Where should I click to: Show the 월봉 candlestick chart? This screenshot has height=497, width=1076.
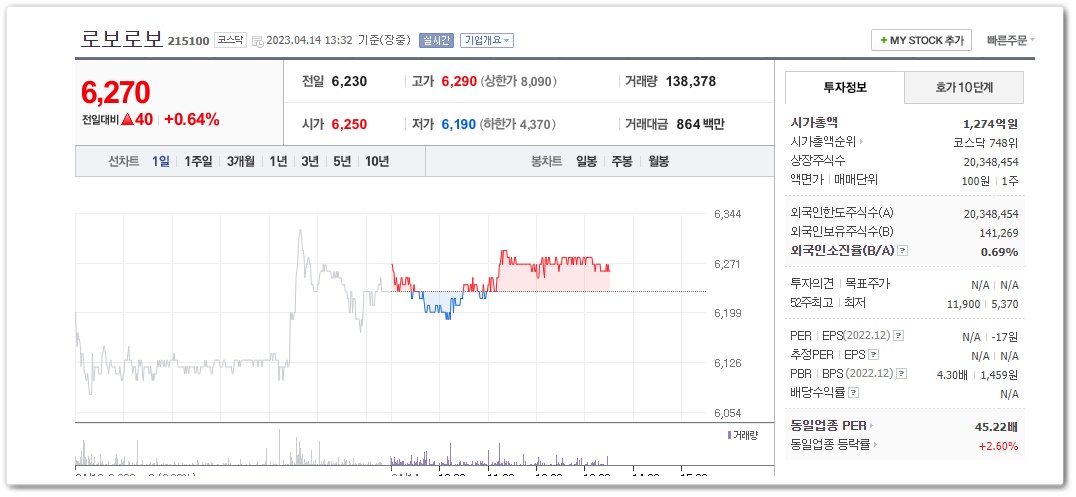point(659,162)
